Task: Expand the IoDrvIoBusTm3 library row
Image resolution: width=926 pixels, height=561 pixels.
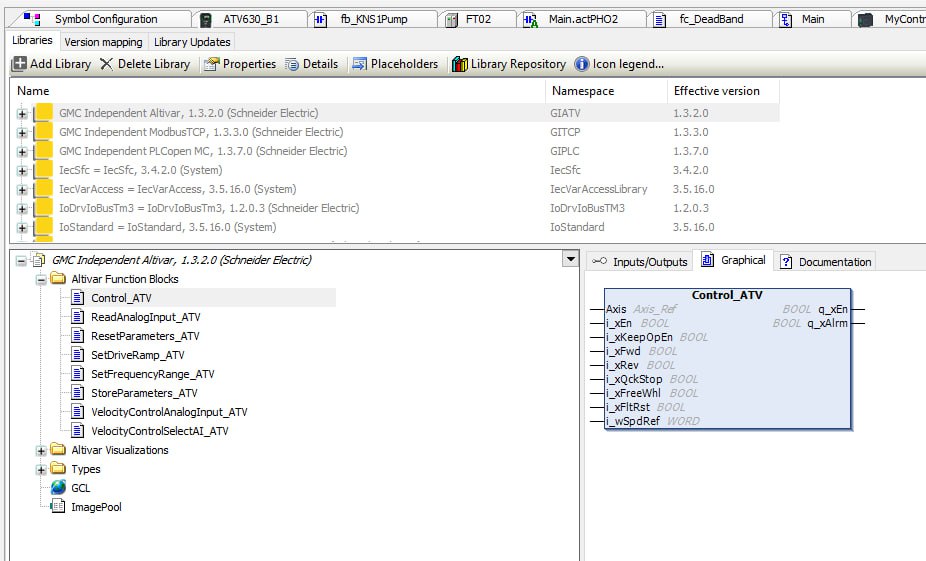Action: coord(22,208)
